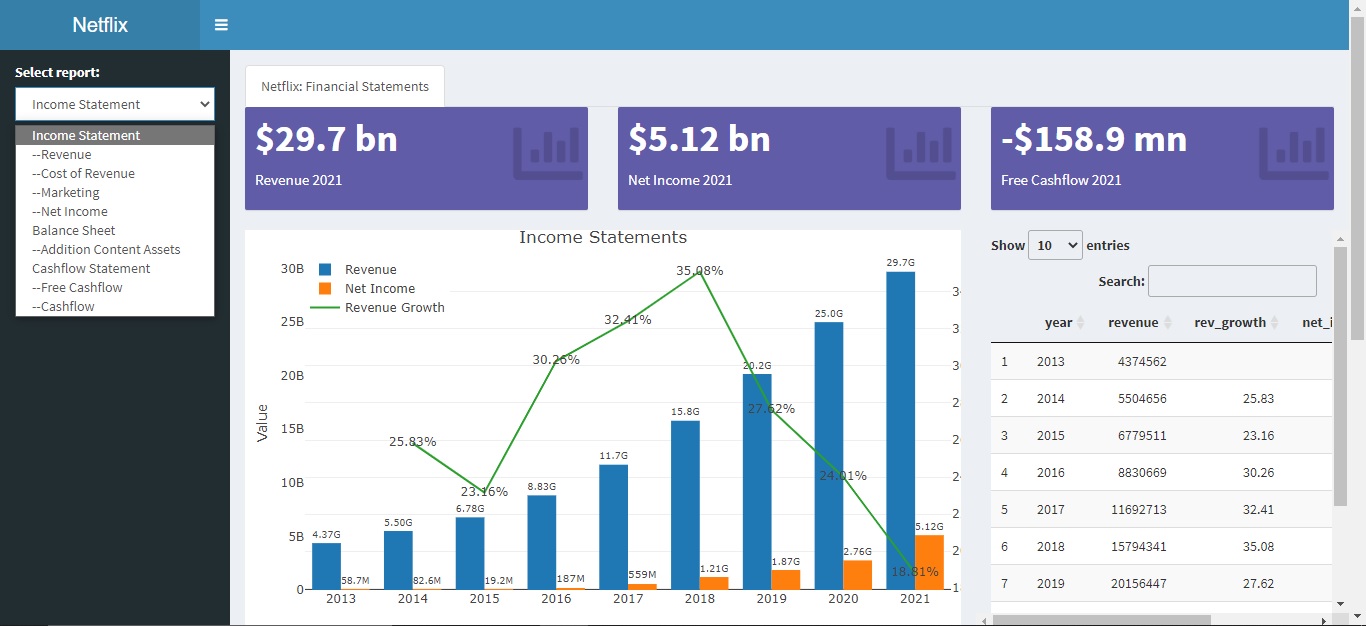The image size is (1366, 626).
Task: Select the --Free Cashflow report option
Action: pyautogui.click(x=77, y=287)
